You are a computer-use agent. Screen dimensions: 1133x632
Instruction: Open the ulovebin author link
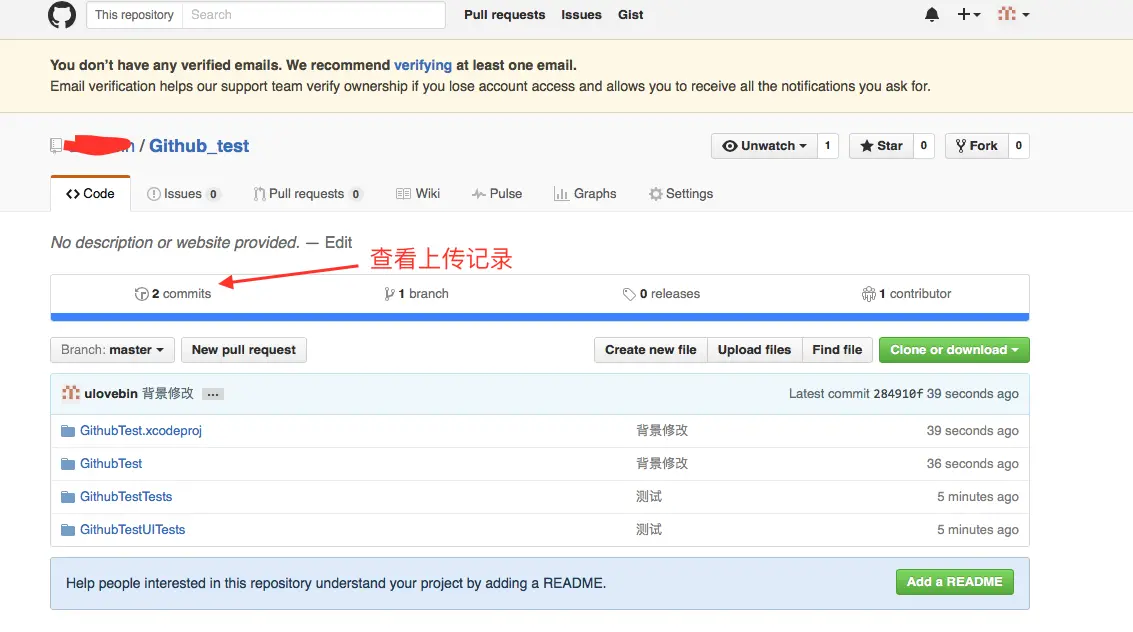(x=111, y=394)
